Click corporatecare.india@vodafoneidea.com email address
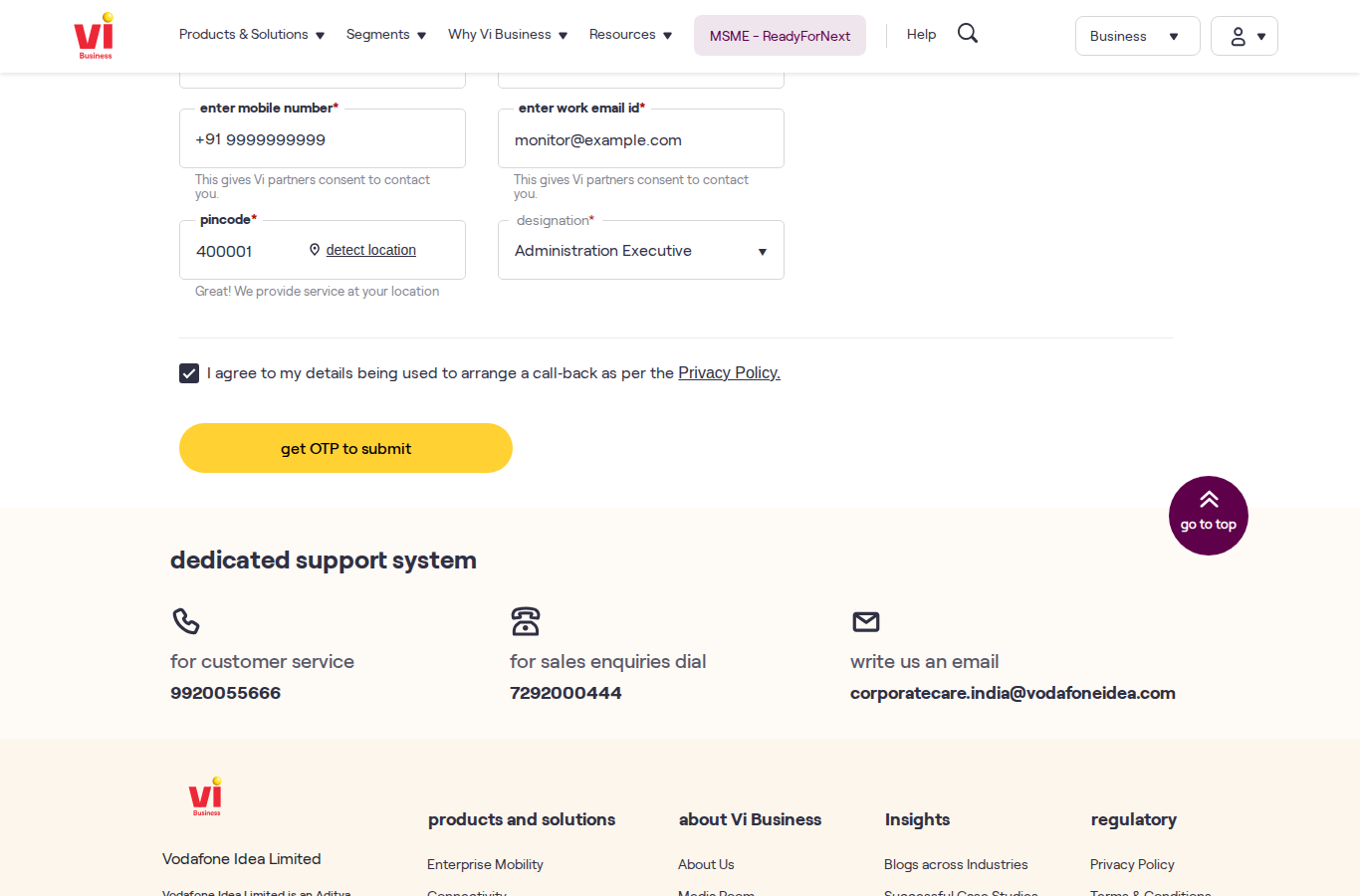This screenshot has width=1360, height=896. click(1013, 693)
